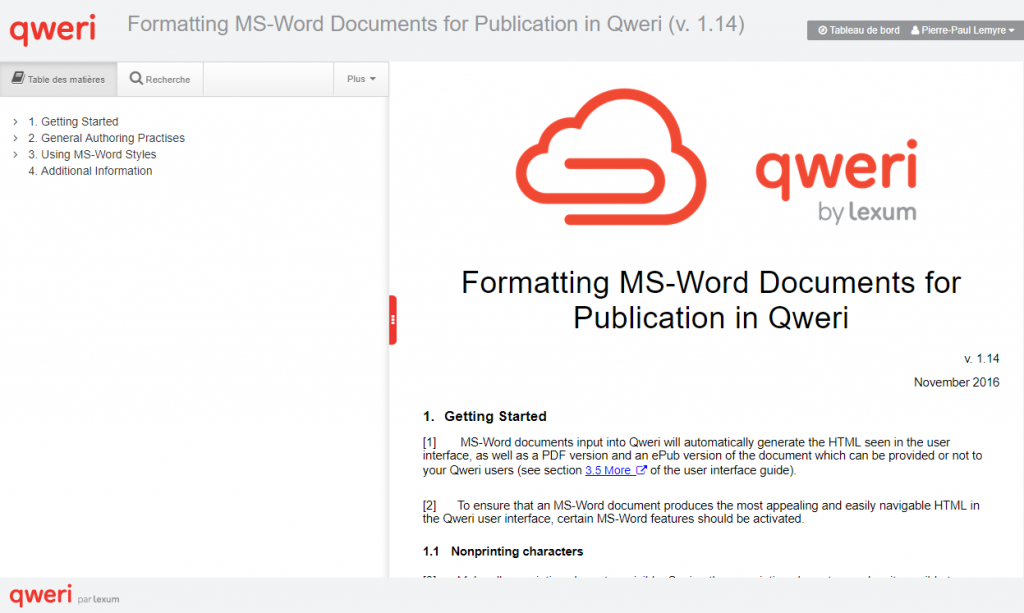
Task: Click the qweri logo in the header
Action: (53, 28)
